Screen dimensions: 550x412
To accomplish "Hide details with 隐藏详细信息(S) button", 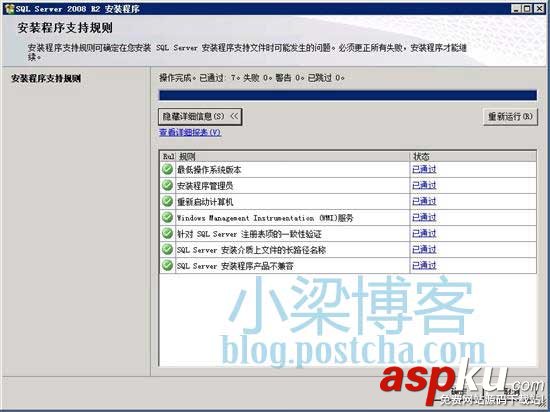I will point(200,117).
